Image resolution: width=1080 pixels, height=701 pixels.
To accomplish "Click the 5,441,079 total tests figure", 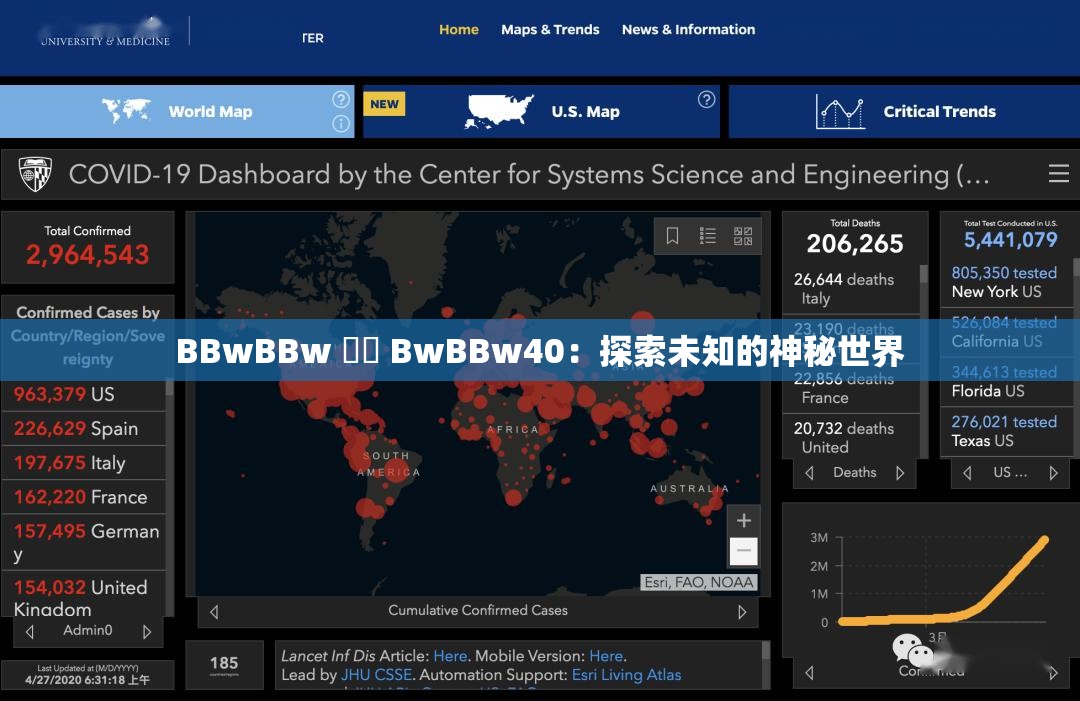I will 1010,240.
